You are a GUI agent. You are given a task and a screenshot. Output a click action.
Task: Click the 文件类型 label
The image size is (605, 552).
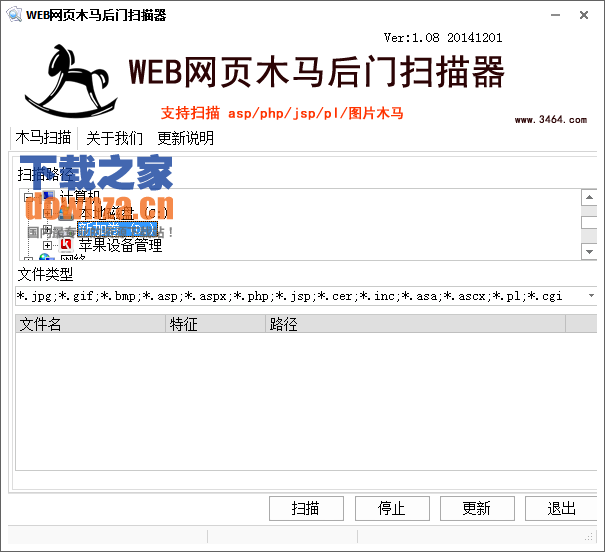coord(45,274)
